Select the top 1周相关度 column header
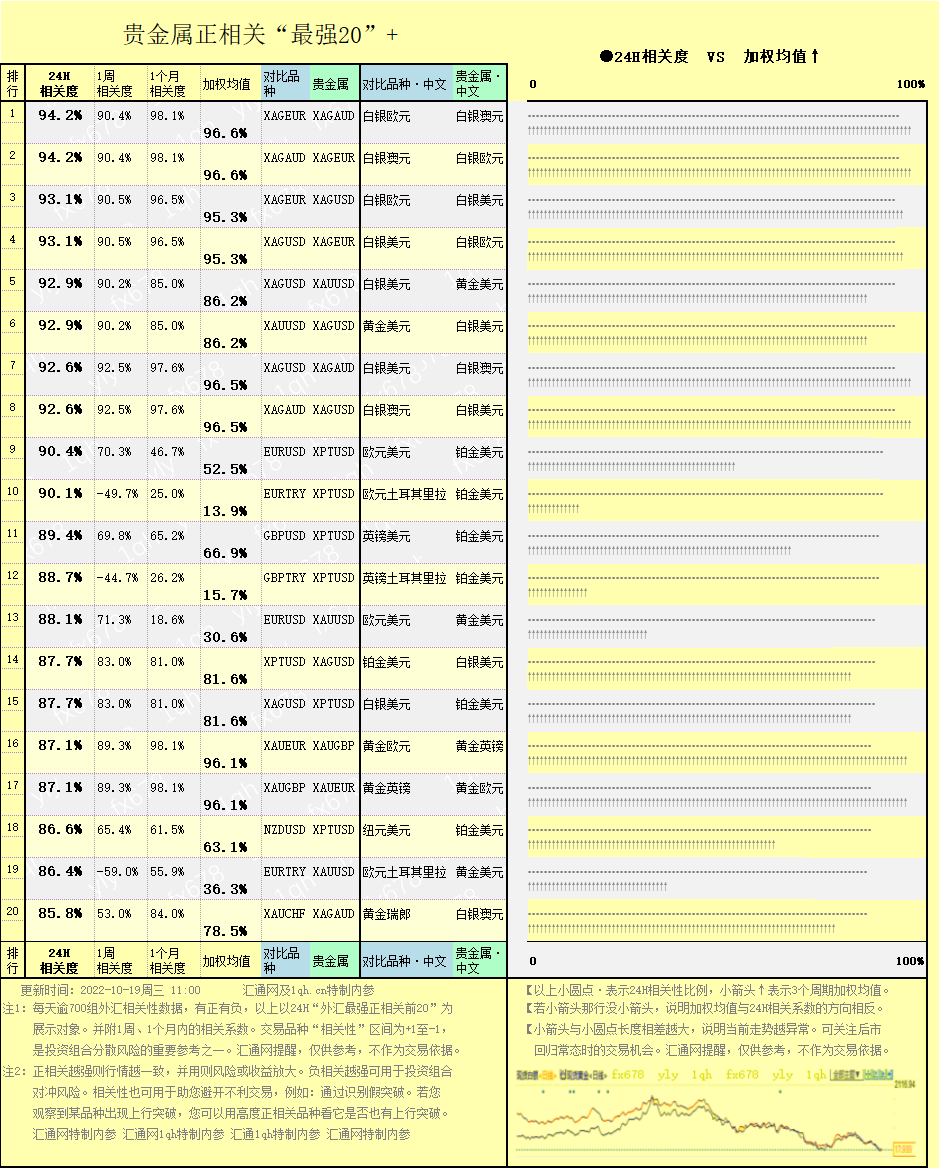 coord(114,83)
